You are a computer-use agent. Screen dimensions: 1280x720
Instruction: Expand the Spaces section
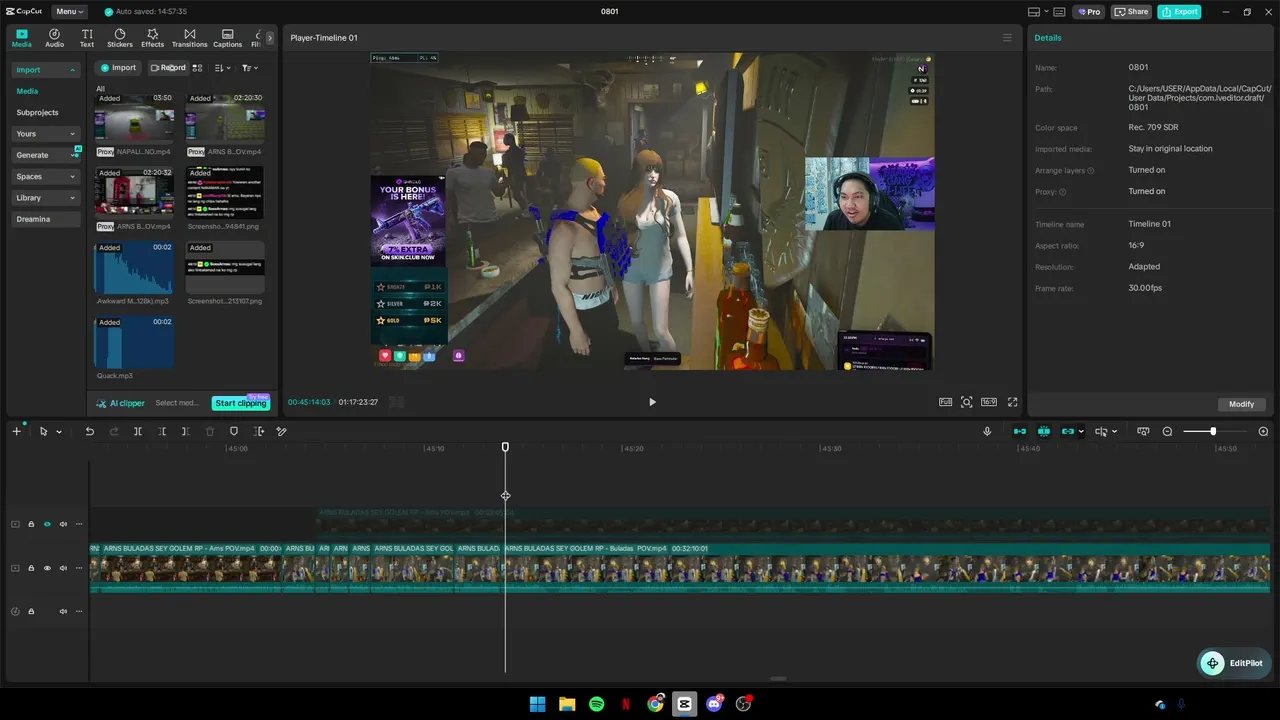[x=45, y=177]
